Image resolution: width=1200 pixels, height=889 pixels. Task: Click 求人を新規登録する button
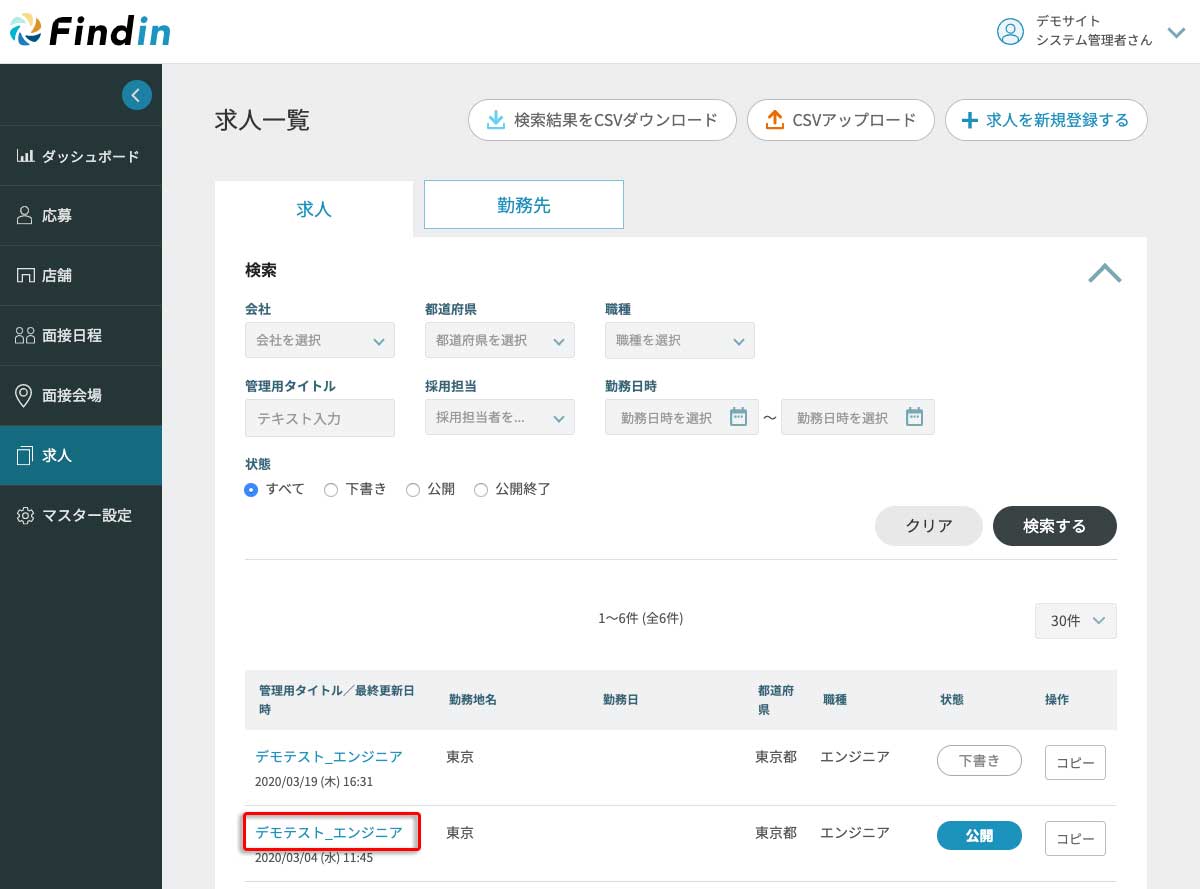point(1045,120)
